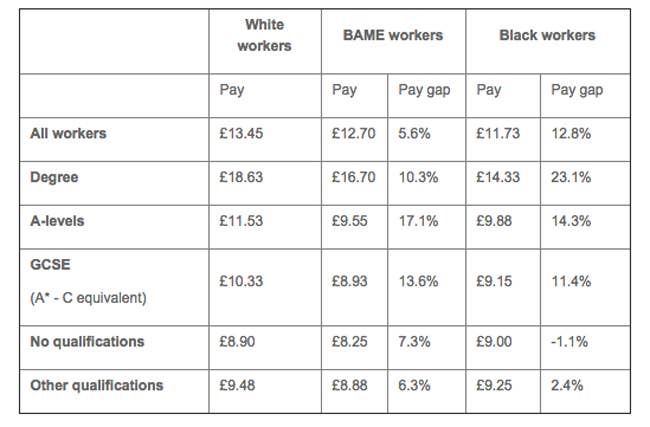Click the £13.45 white workers pay cell
This screenshot has height=427, width=650.
tap(241, 133)
